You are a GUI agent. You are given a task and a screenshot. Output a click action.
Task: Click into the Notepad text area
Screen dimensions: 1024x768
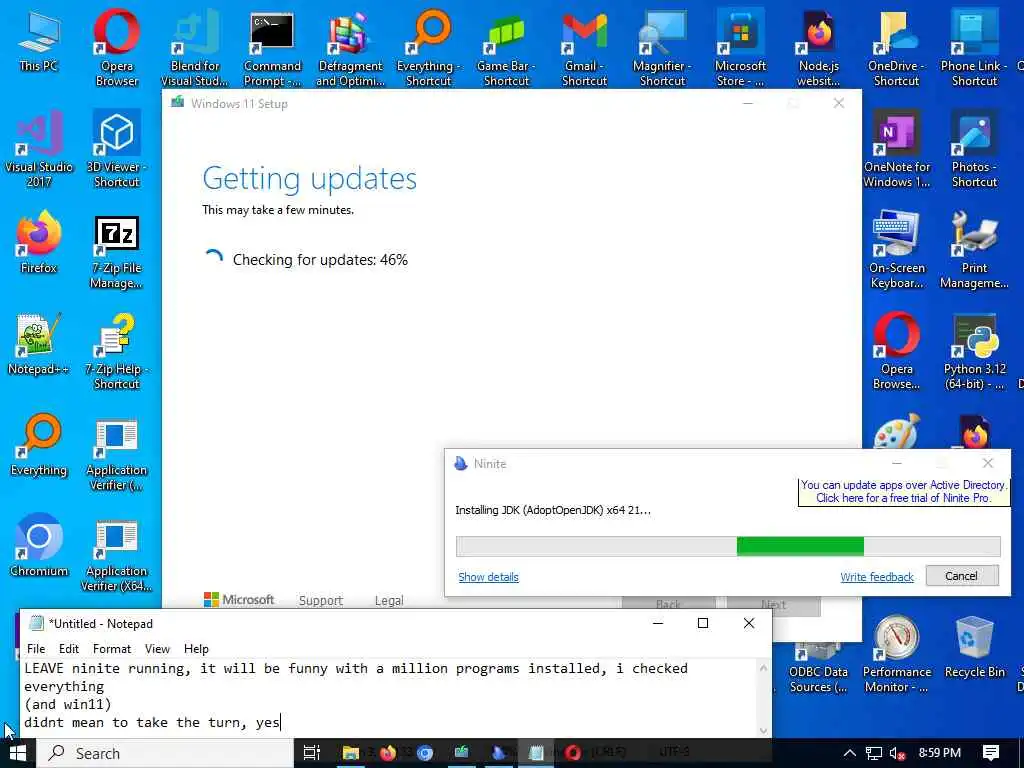pos(388,698)
